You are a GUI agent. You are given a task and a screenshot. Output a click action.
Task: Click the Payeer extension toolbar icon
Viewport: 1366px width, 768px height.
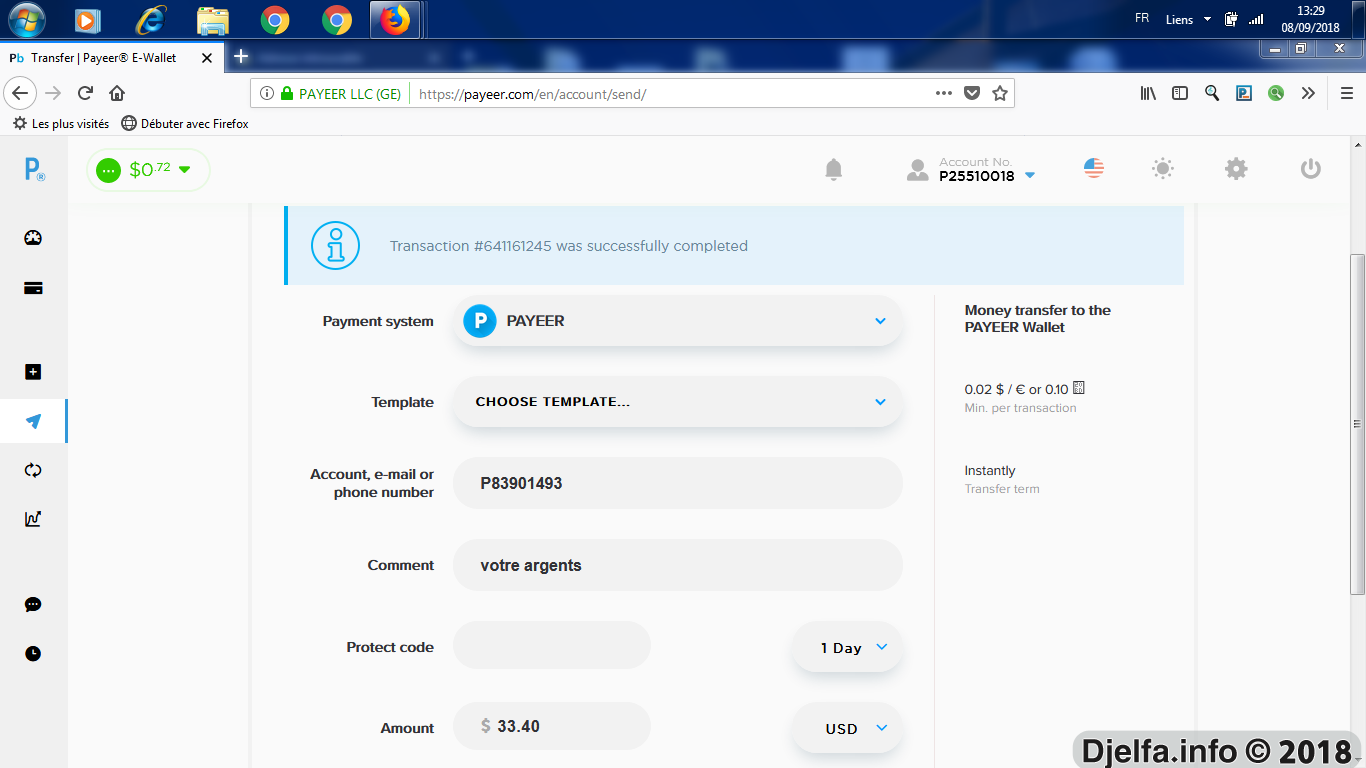coord(1244,93)
